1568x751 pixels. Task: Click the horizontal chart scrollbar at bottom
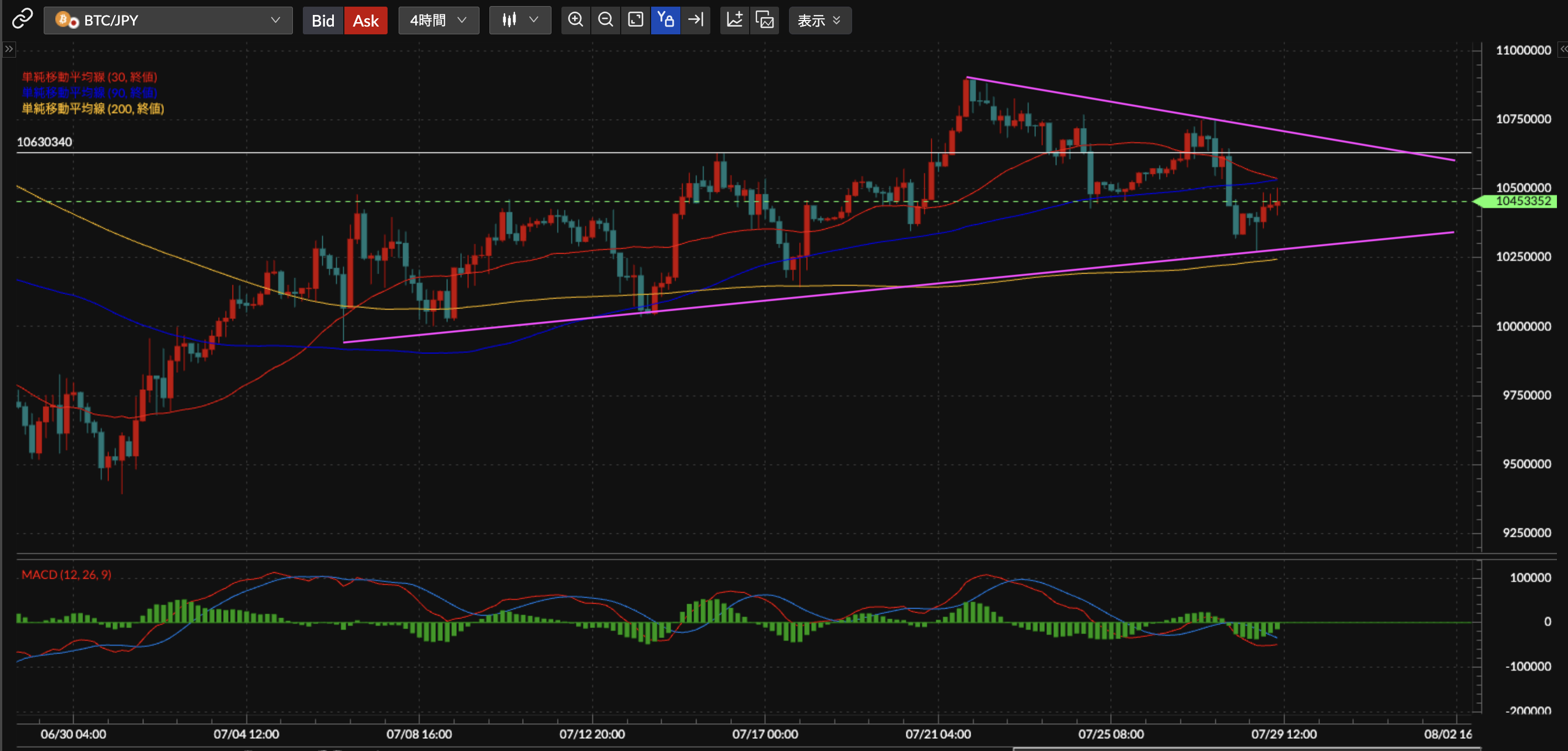1247,749
